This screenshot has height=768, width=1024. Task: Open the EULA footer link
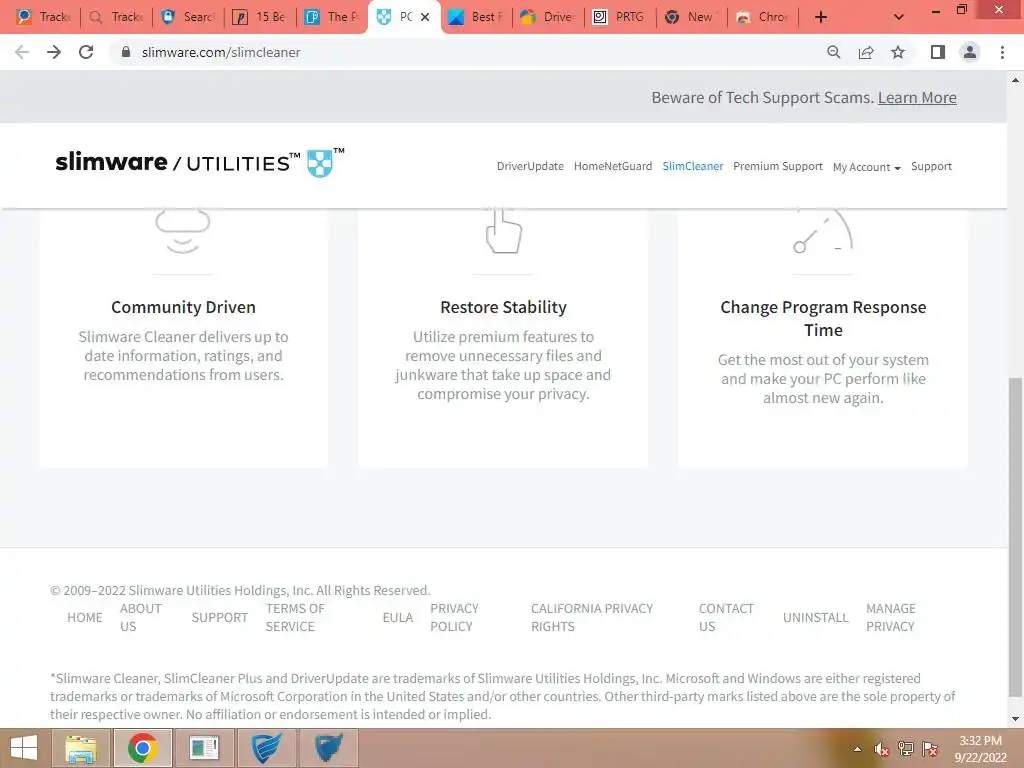point(398,617)
